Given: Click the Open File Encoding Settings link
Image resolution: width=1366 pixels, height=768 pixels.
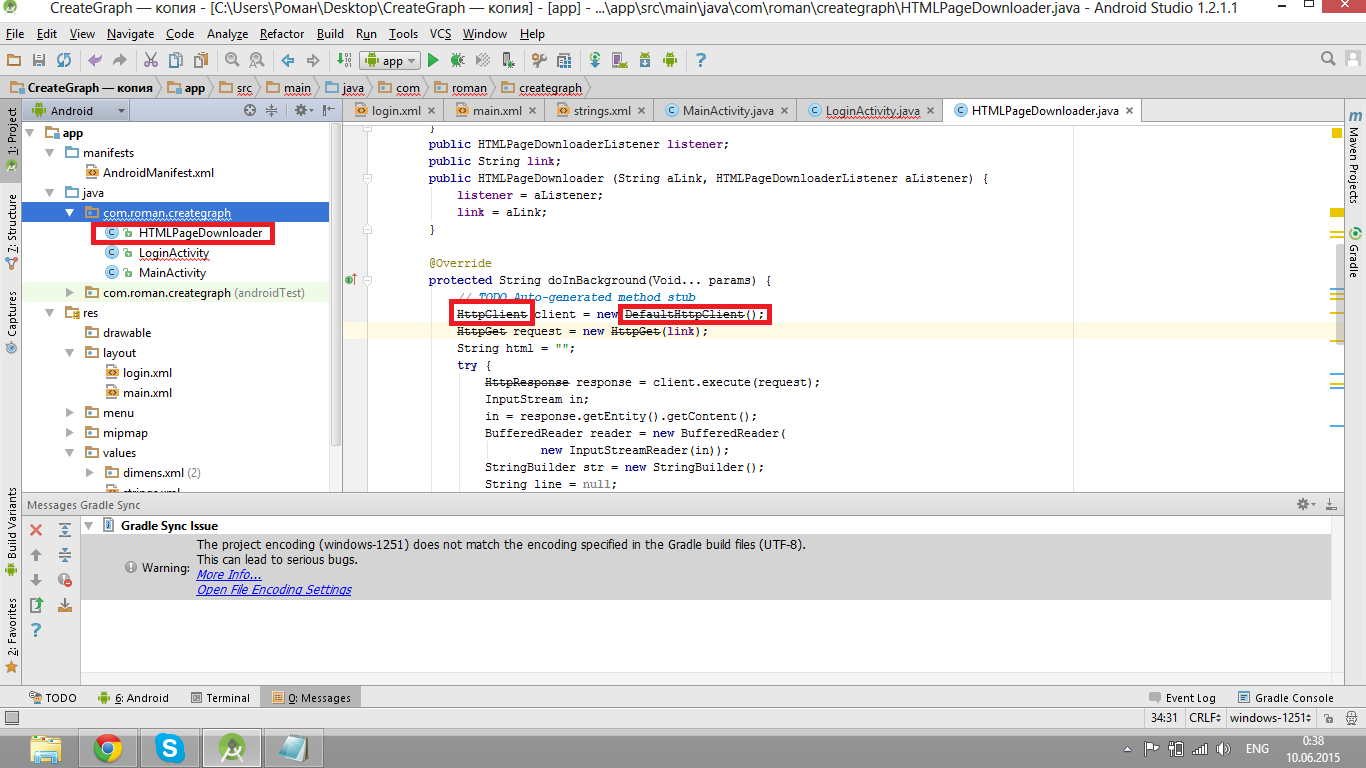Looking at the screenshot, I should pos(274,589).
